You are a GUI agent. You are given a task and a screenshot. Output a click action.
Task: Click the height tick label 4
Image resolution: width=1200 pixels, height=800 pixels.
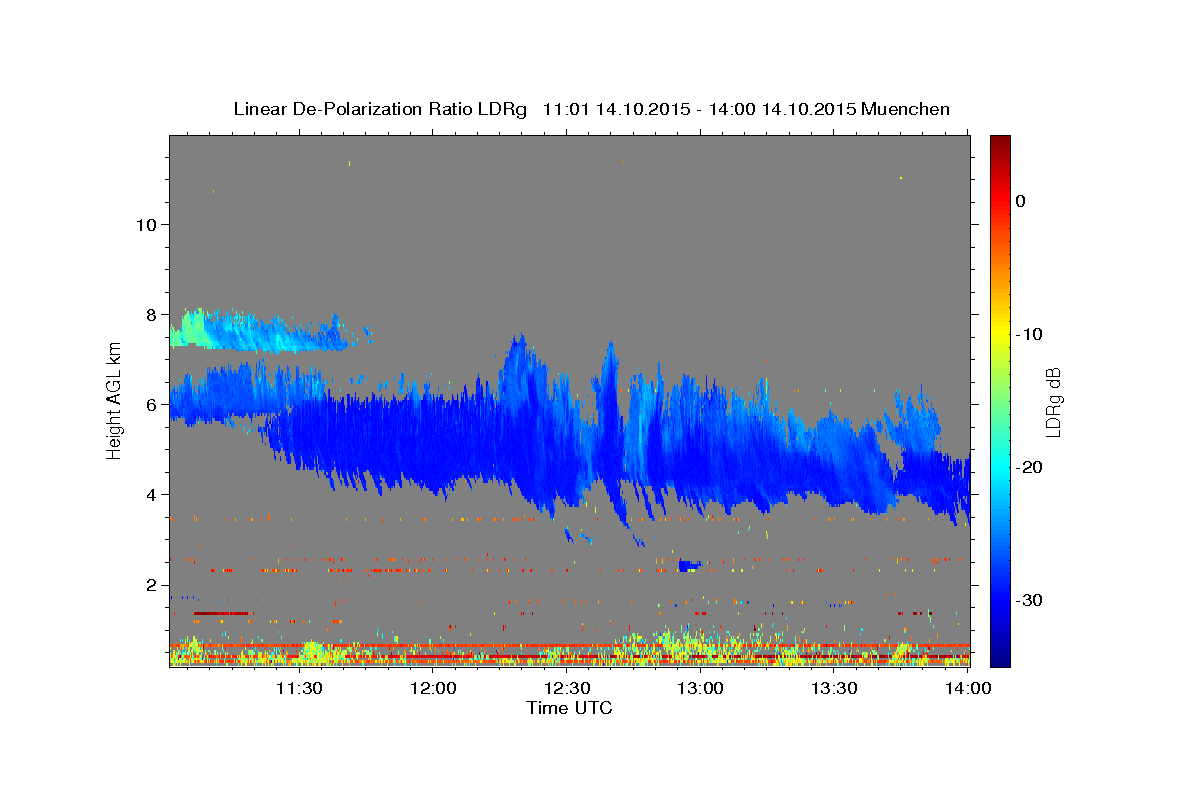click(152, 495)
